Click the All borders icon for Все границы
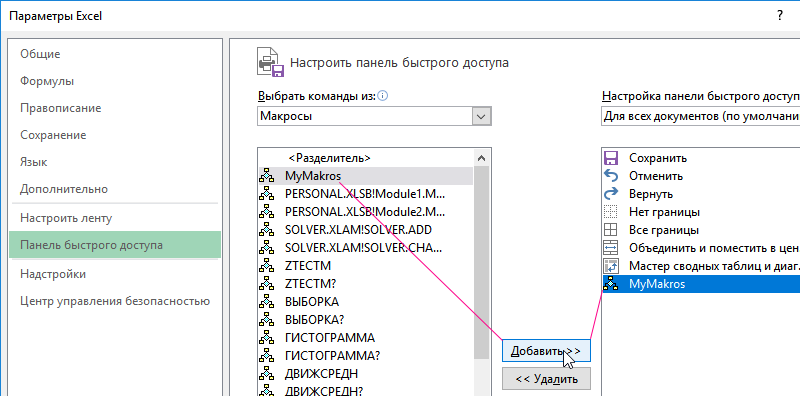The height and width of the screenshot is (396, 800). 611,230
